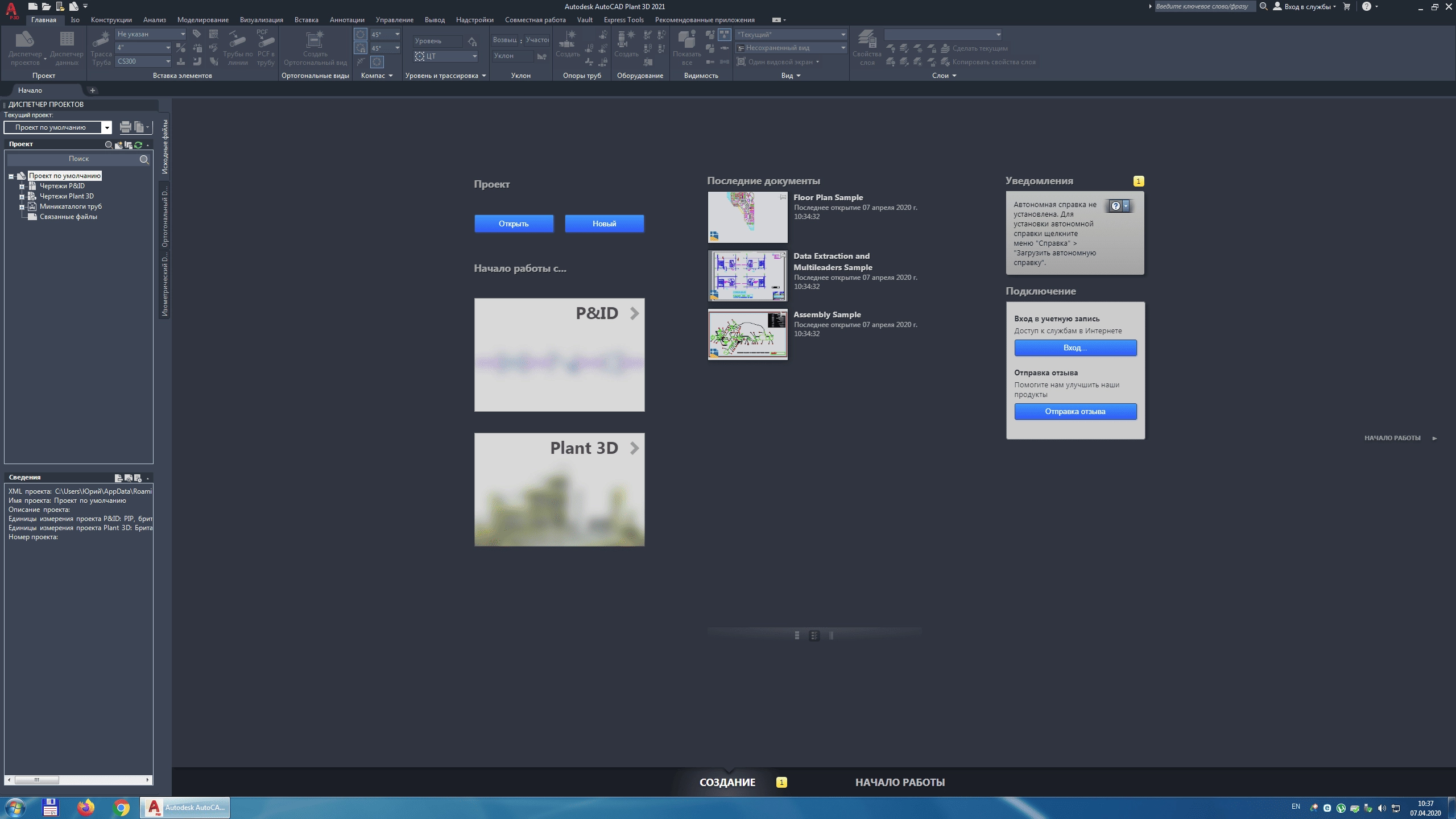Open the Iso ribbon tab
This screenshot has width=1456, height=819.
pos(75,20)
